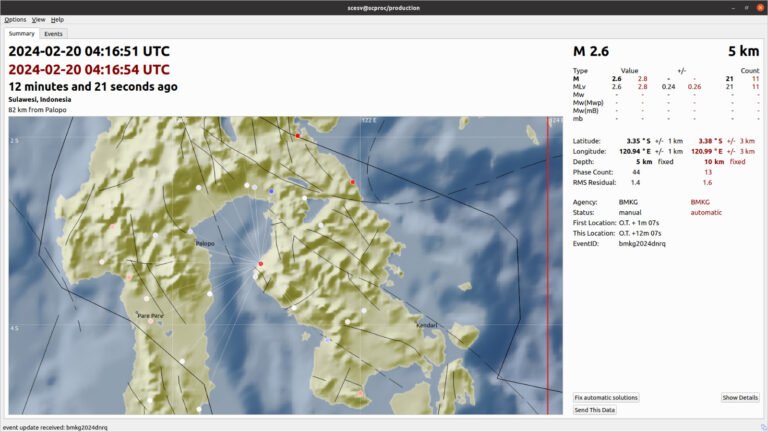Screen dimensions: 768x432
Task: Click the RMS Residual value 1.4
Action: 636,183
